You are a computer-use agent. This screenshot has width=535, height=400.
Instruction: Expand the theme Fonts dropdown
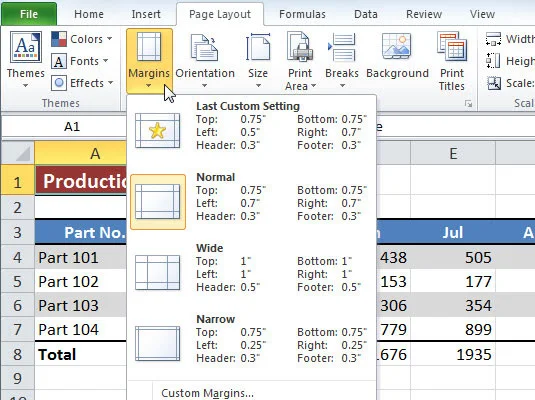tap(80, 61)
